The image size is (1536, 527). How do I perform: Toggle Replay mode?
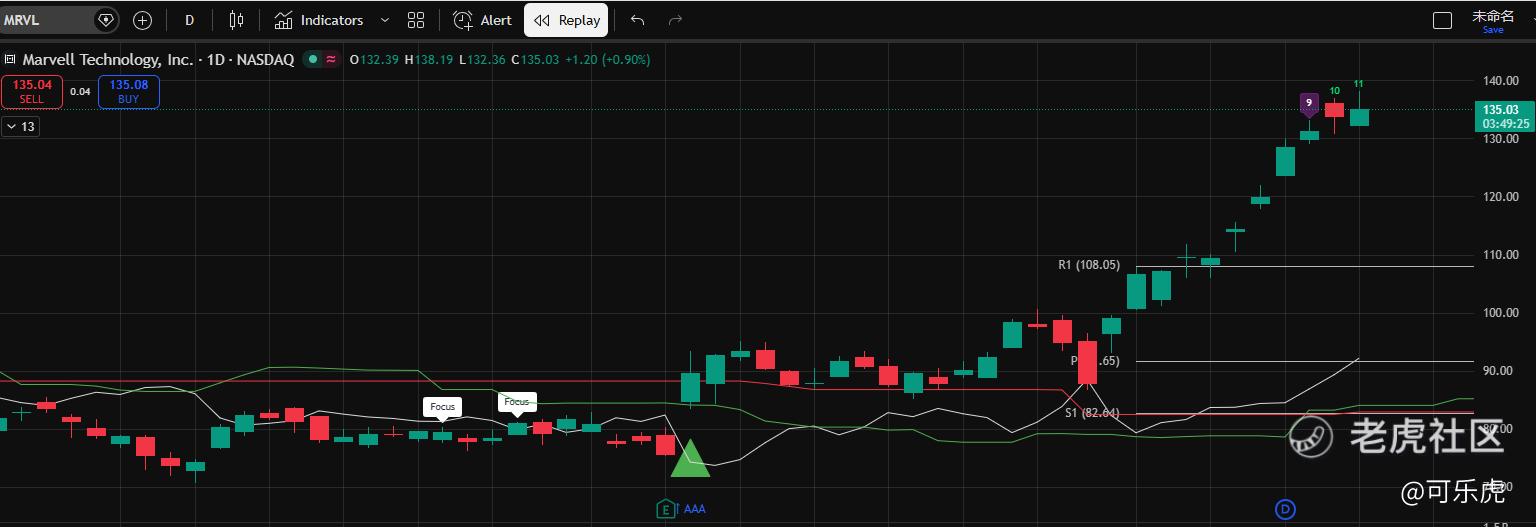(x=566, y=20)
